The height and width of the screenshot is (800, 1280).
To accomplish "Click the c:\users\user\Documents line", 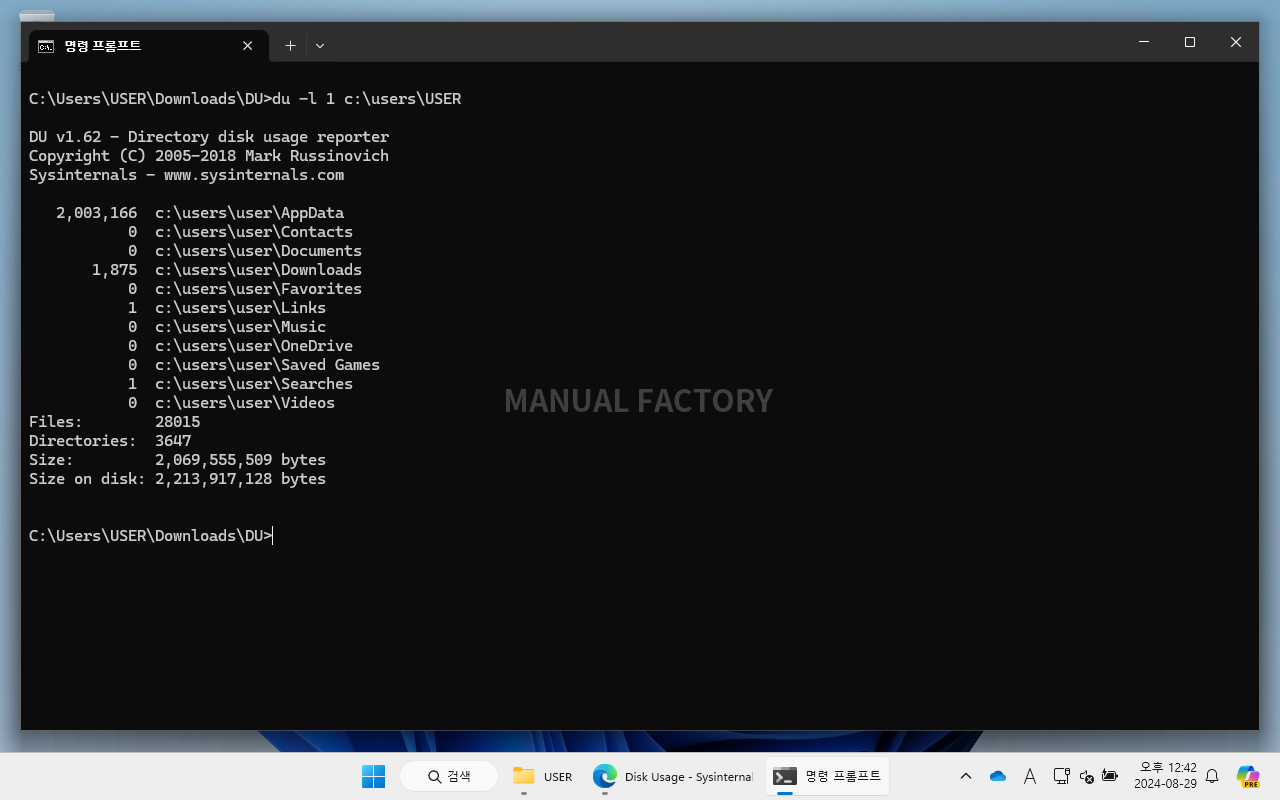I will 245,251.
